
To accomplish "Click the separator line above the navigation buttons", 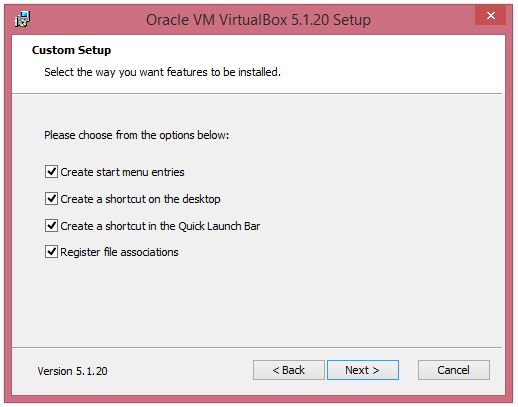I will pyautogui.click(x=257, y=347).
